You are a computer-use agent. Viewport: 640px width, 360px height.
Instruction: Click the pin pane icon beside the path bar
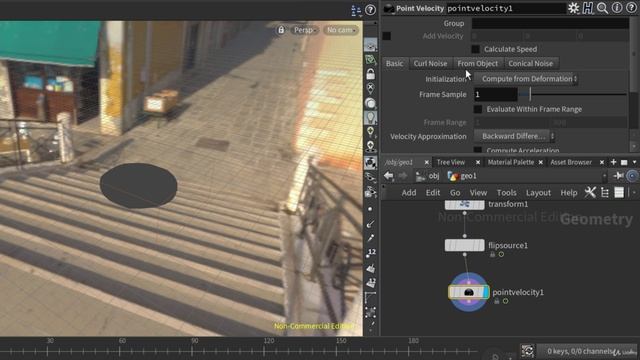tap(618, 176)
